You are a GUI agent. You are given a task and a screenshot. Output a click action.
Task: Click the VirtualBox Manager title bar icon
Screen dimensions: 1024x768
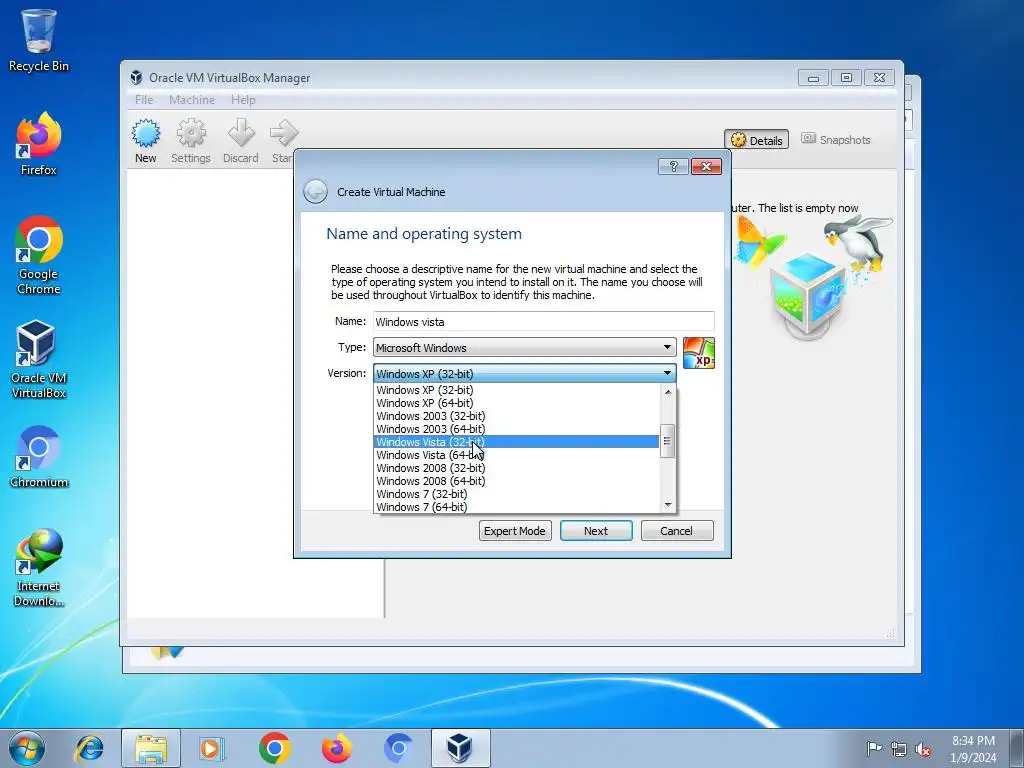136,78
